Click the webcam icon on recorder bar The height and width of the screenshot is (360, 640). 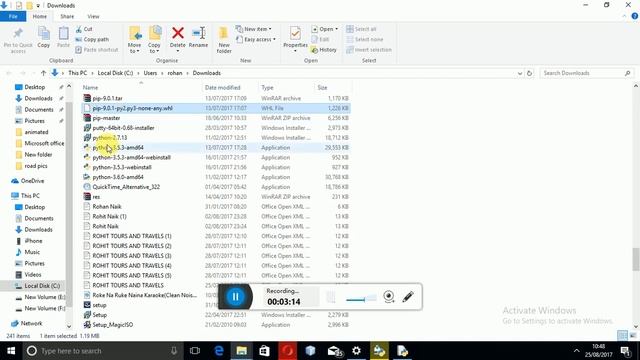coord(389,296)
